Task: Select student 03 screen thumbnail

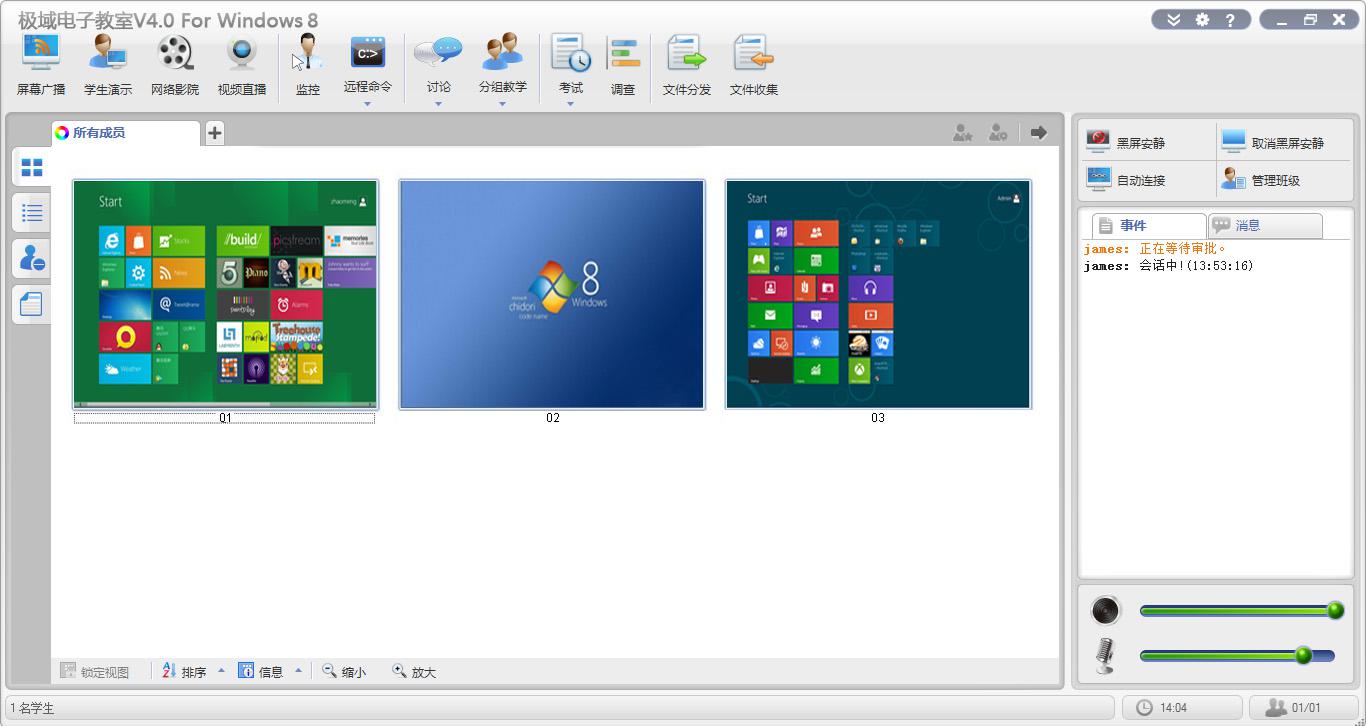Action: coord(878,294)
